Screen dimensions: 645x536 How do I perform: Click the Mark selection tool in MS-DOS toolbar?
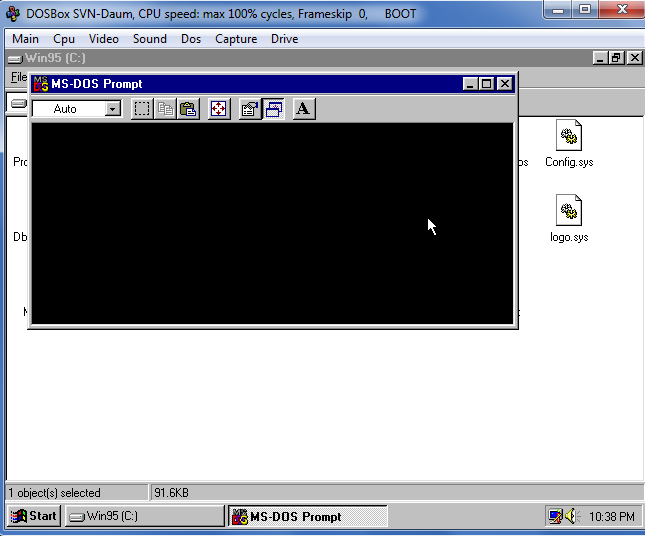click(x=142, y=109)
